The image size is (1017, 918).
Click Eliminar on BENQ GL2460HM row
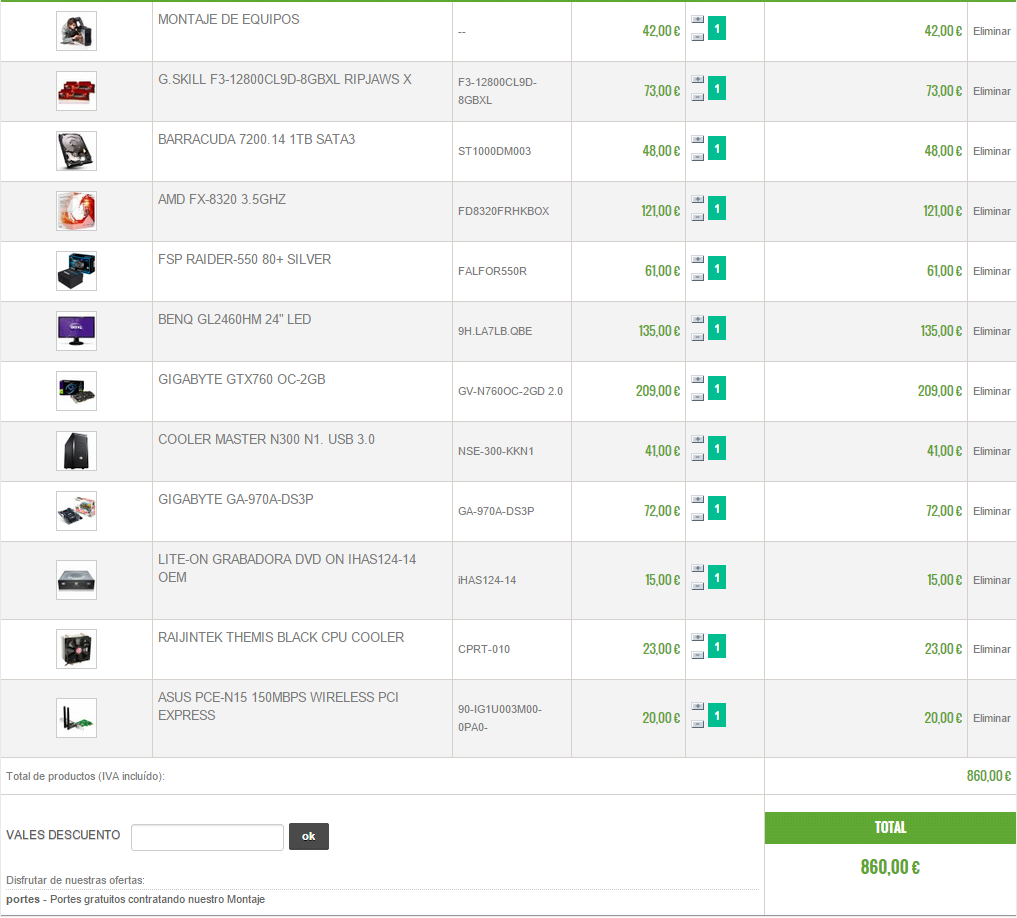(991, 332)
